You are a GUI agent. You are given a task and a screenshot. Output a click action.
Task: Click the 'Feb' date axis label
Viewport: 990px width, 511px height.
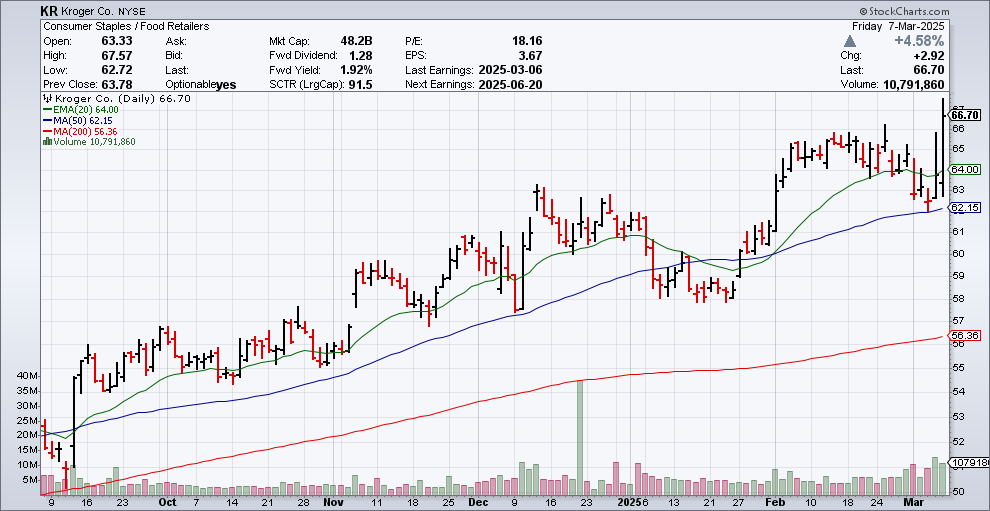coord(775,503)
